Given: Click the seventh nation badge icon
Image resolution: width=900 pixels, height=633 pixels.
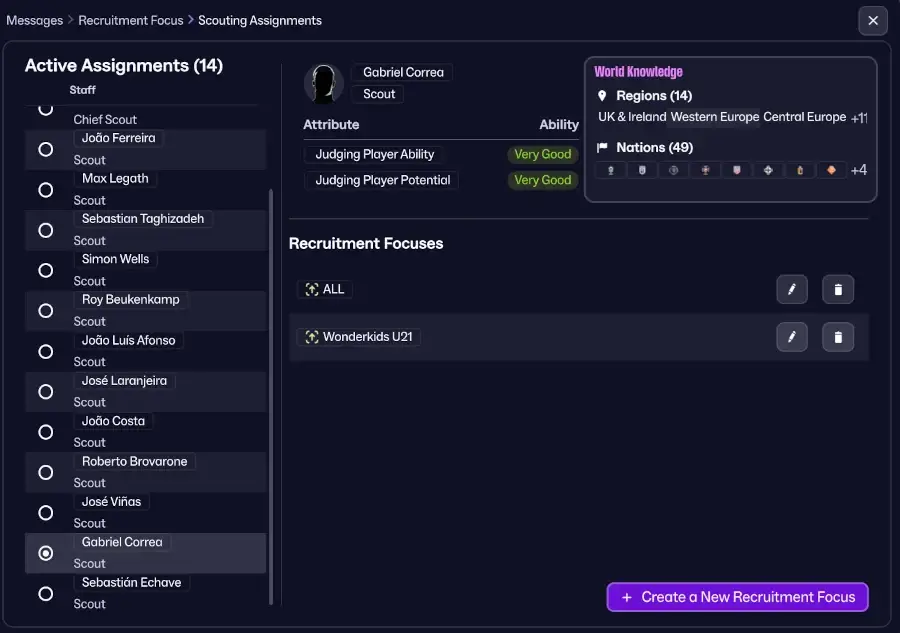Looking at the screenshot, I should [x=800, y=170].
